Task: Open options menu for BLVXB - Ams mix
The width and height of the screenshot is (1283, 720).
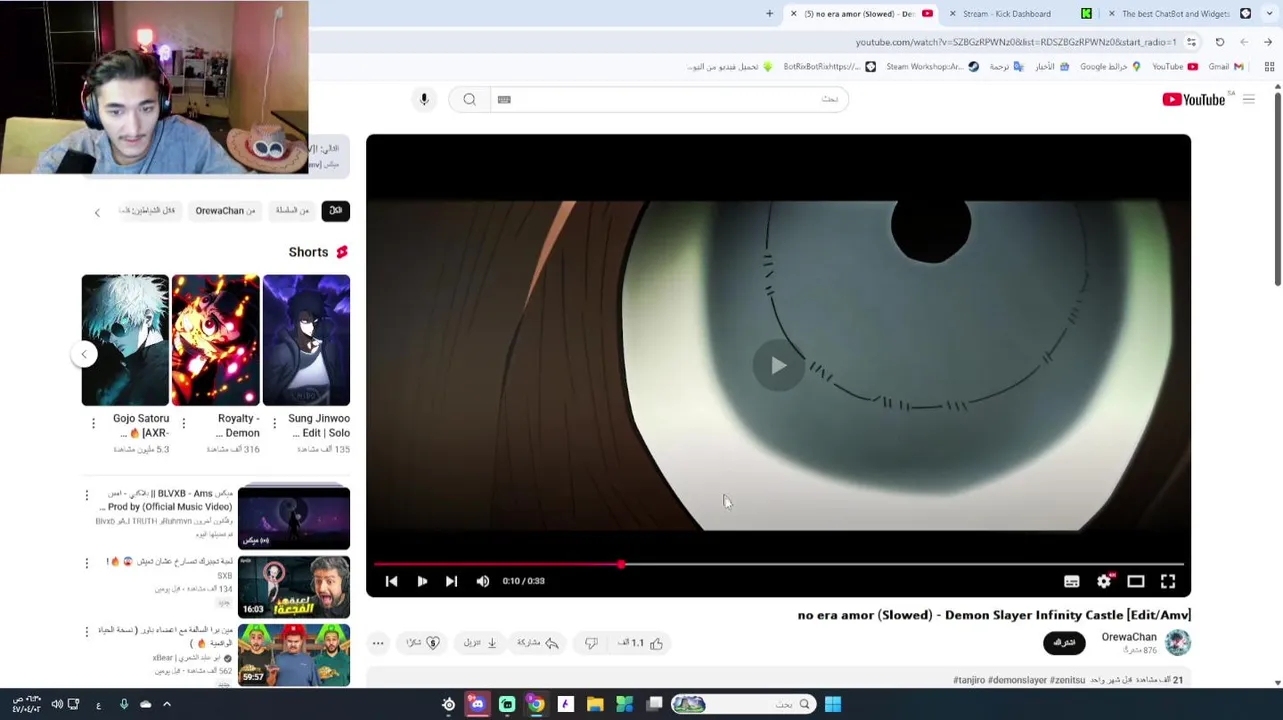Action: click(x=86, y=495)
